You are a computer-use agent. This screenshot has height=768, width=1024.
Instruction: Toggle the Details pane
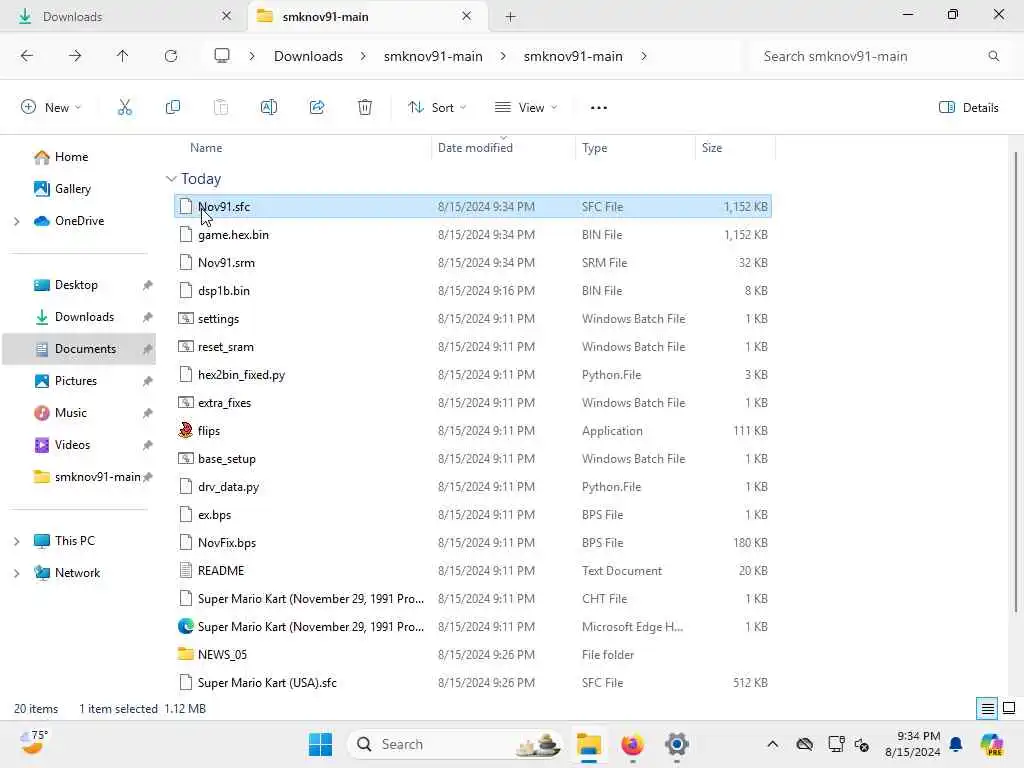click(968, 108)
